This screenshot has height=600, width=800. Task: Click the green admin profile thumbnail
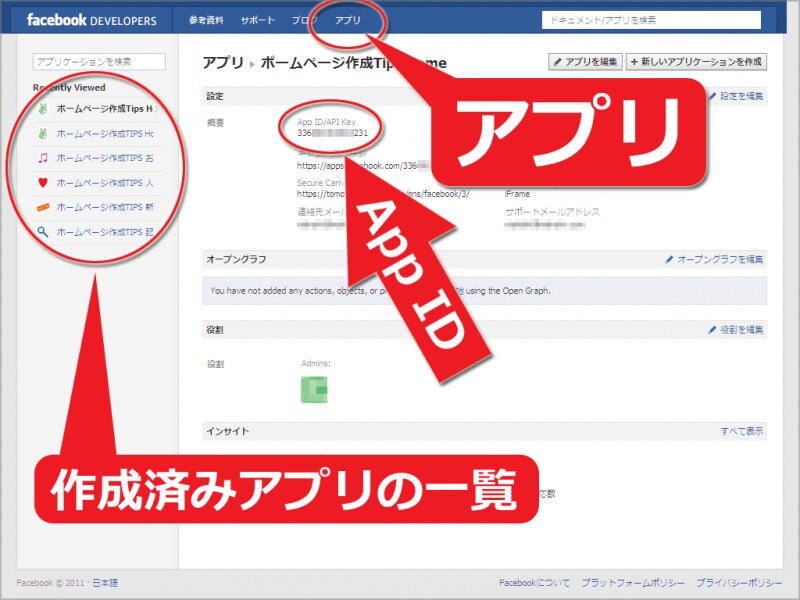(314, 390)
